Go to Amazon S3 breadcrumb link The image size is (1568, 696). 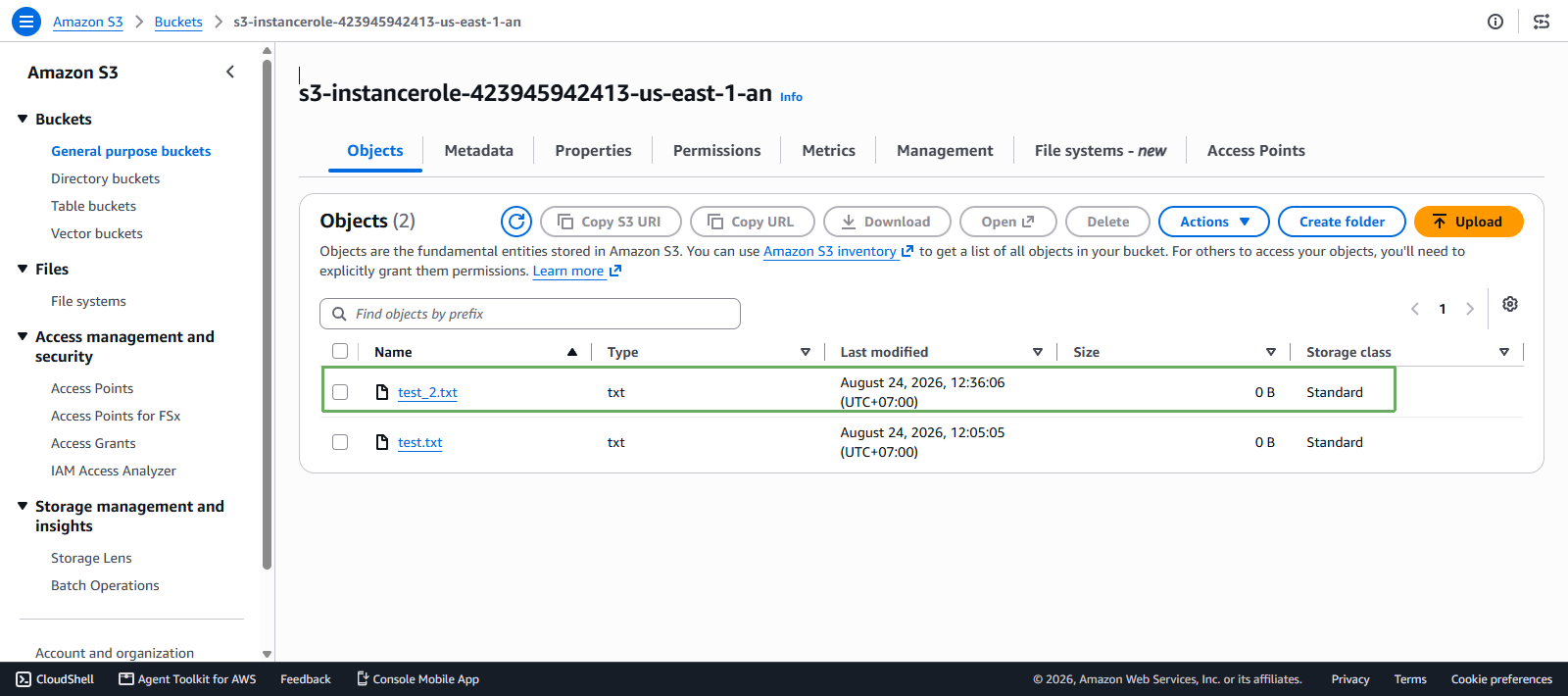coord(88,22)
